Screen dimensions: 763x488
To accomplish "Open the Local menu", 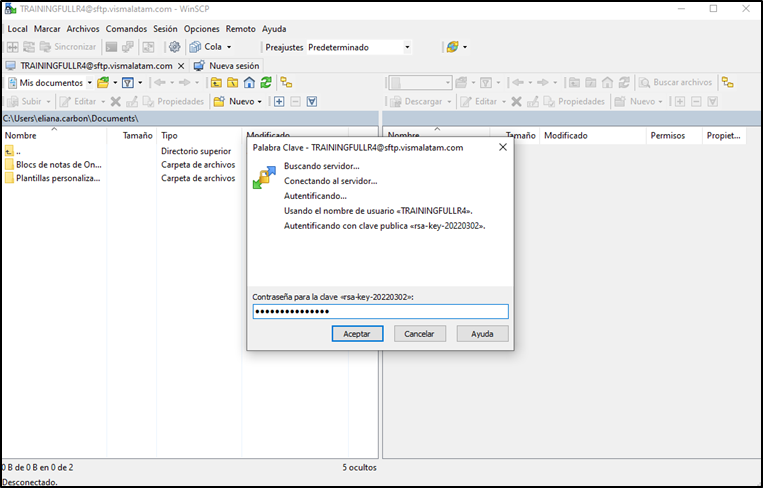I will coord(17,29).
